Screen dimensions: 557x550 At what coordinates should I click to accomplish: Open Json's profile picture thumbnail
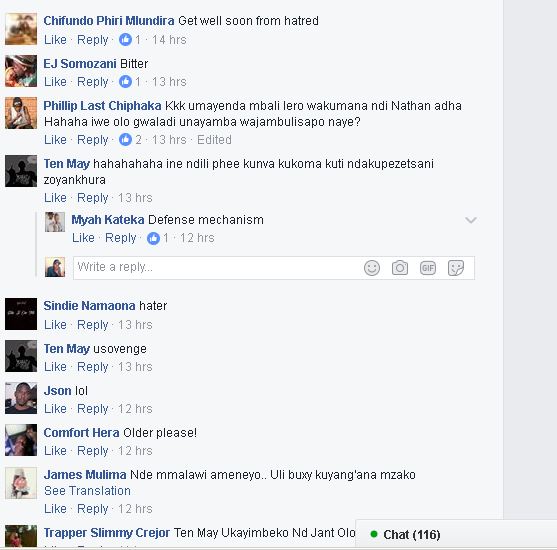point(21,398)
